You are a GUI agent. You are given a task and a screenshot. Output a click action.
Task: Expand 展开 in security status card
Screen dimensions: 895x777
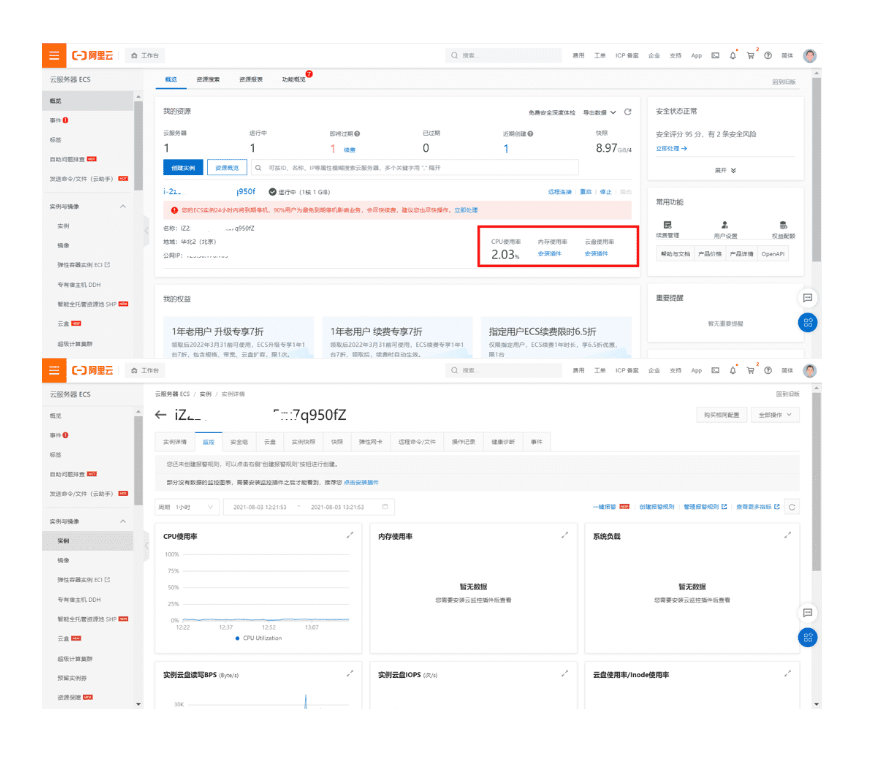[725, 170]
